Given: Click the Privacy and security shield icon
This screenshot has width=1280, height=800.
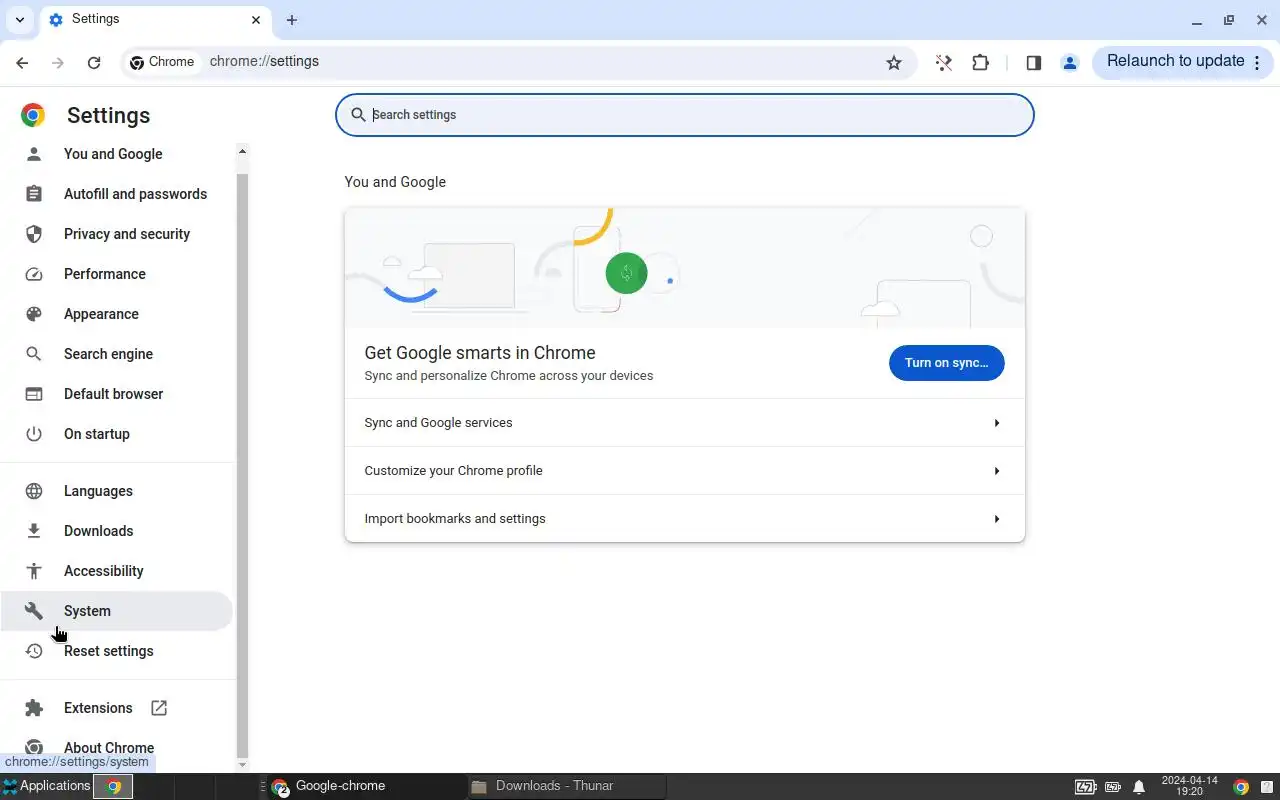Looking at the screenshot, I should [x=34, y=234].
